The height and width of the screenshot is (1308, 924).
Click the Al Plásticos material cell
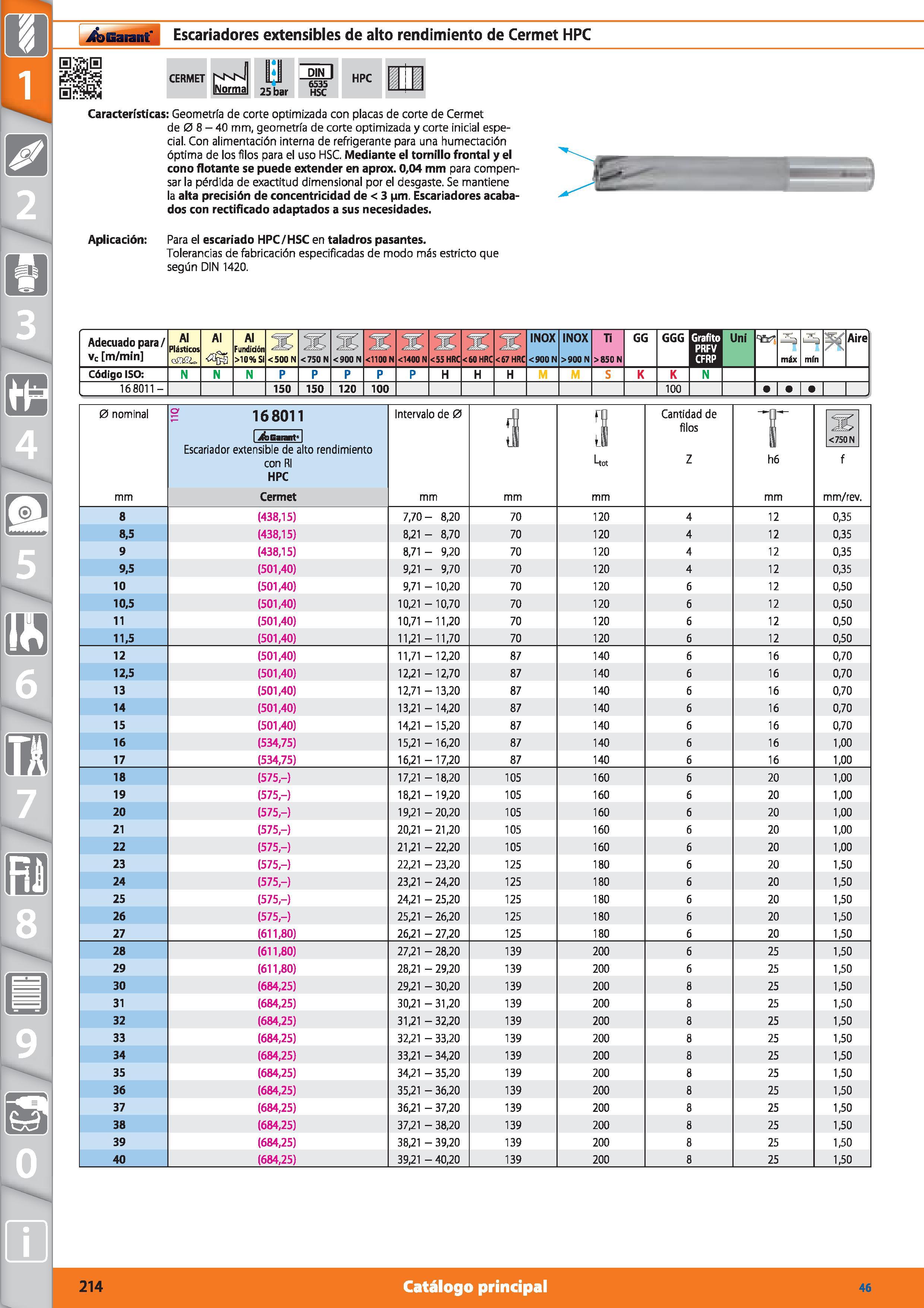point(184,348)
